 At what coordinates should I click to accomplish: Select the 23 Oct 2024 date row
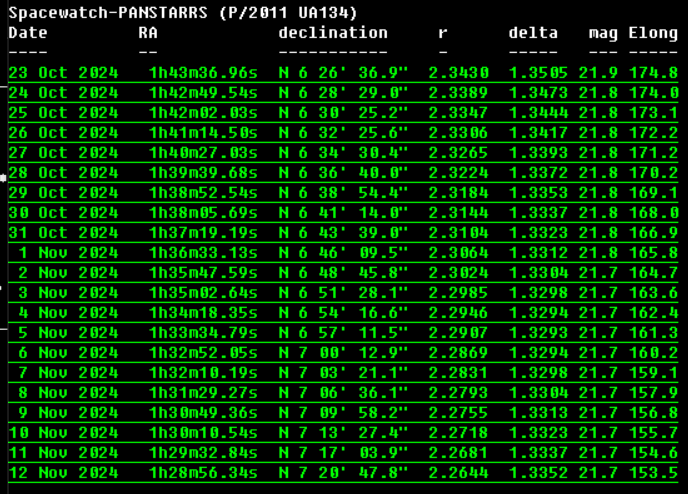(x=63, y=73)
